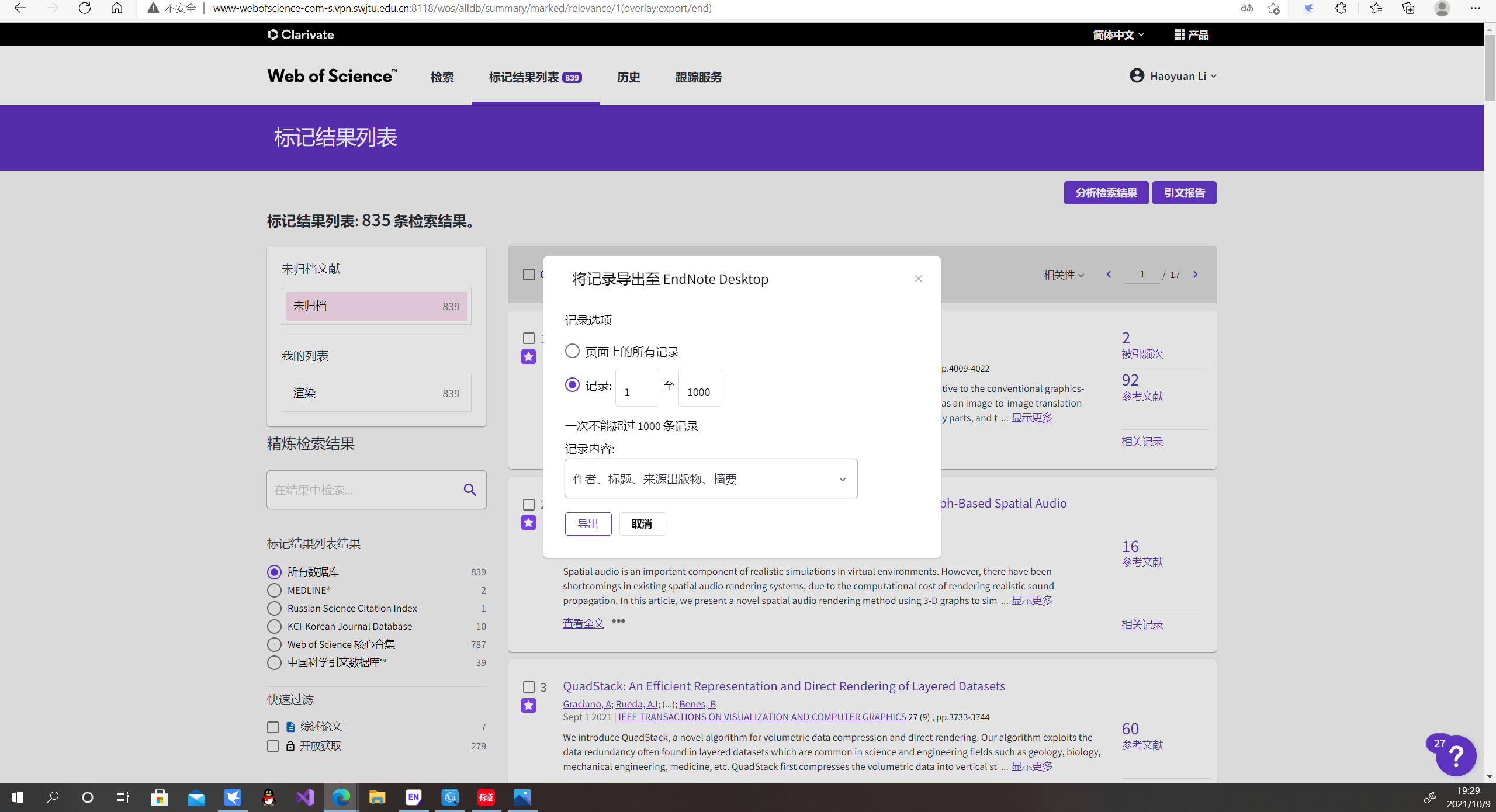1496x812 pixels.
Task: Check the open access filter
Action: (x=273, y=746)
